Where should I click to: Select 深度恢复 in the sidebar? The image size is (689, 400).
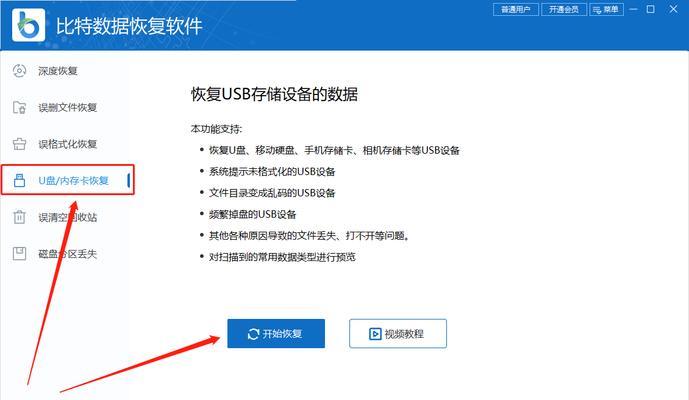pos(67,71)
